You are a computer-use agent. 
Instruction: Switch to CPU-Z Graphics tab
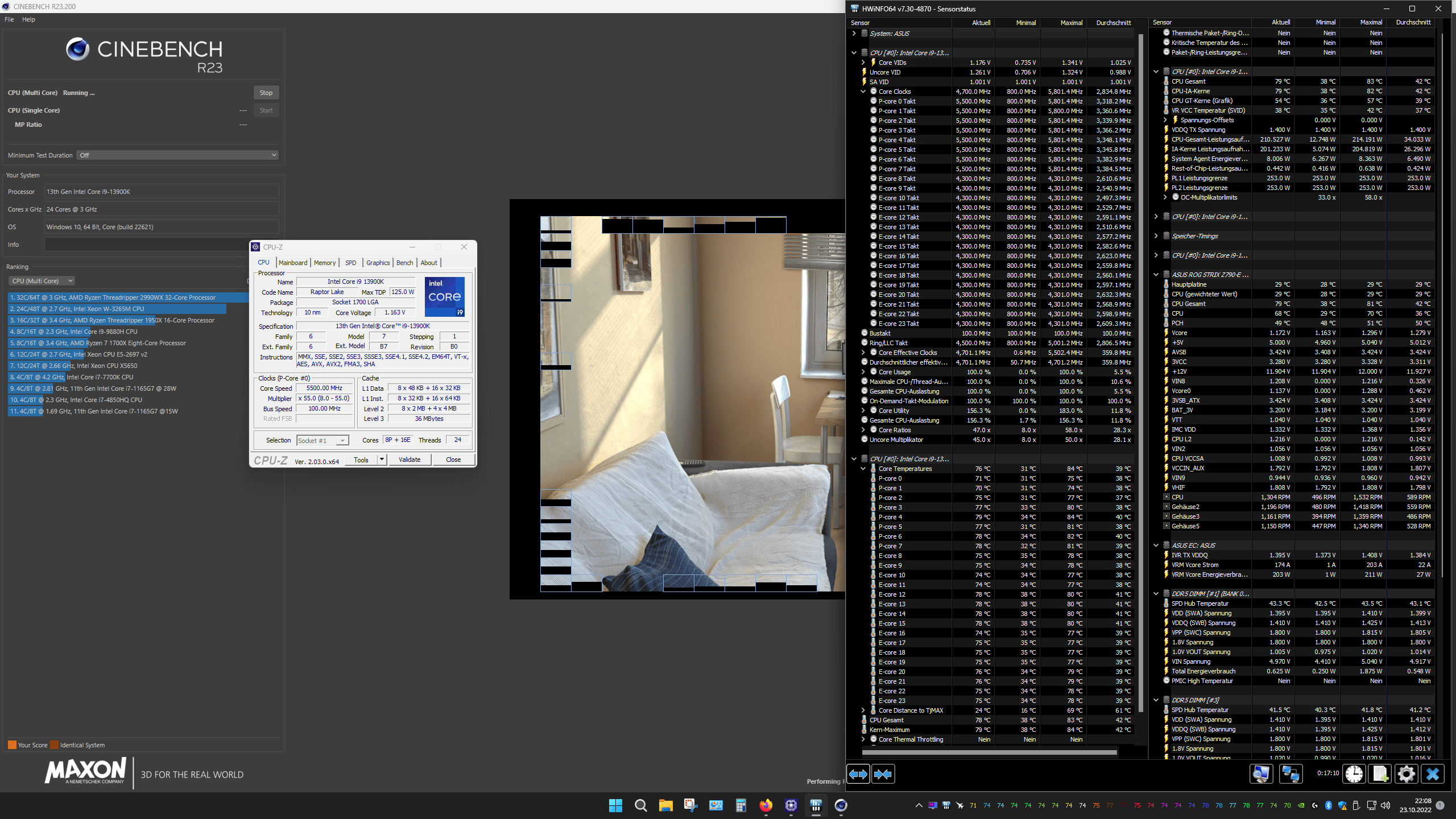378,263
